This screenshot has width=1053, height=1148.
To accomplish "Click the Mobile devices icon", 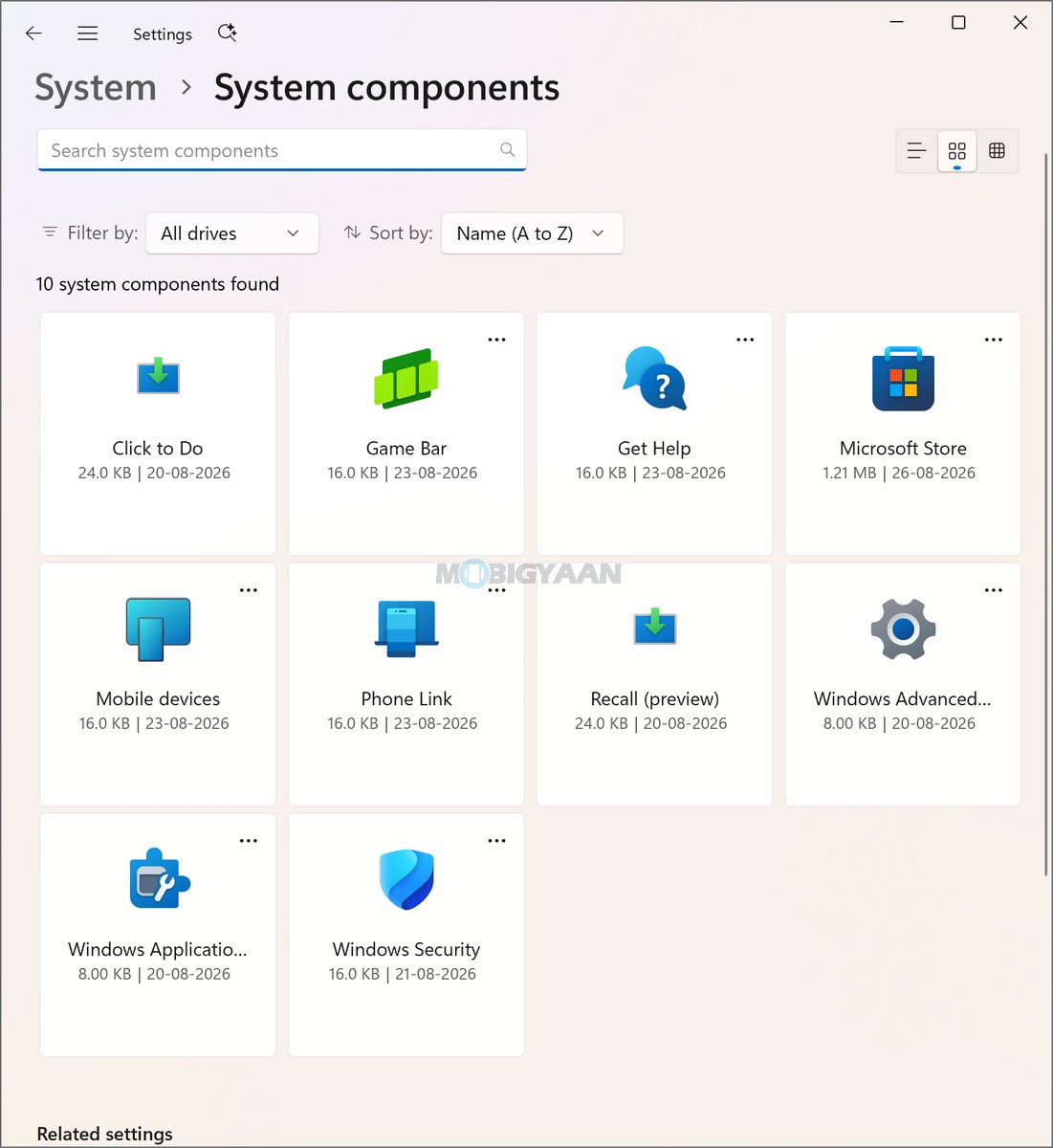I will click(158, 629).
